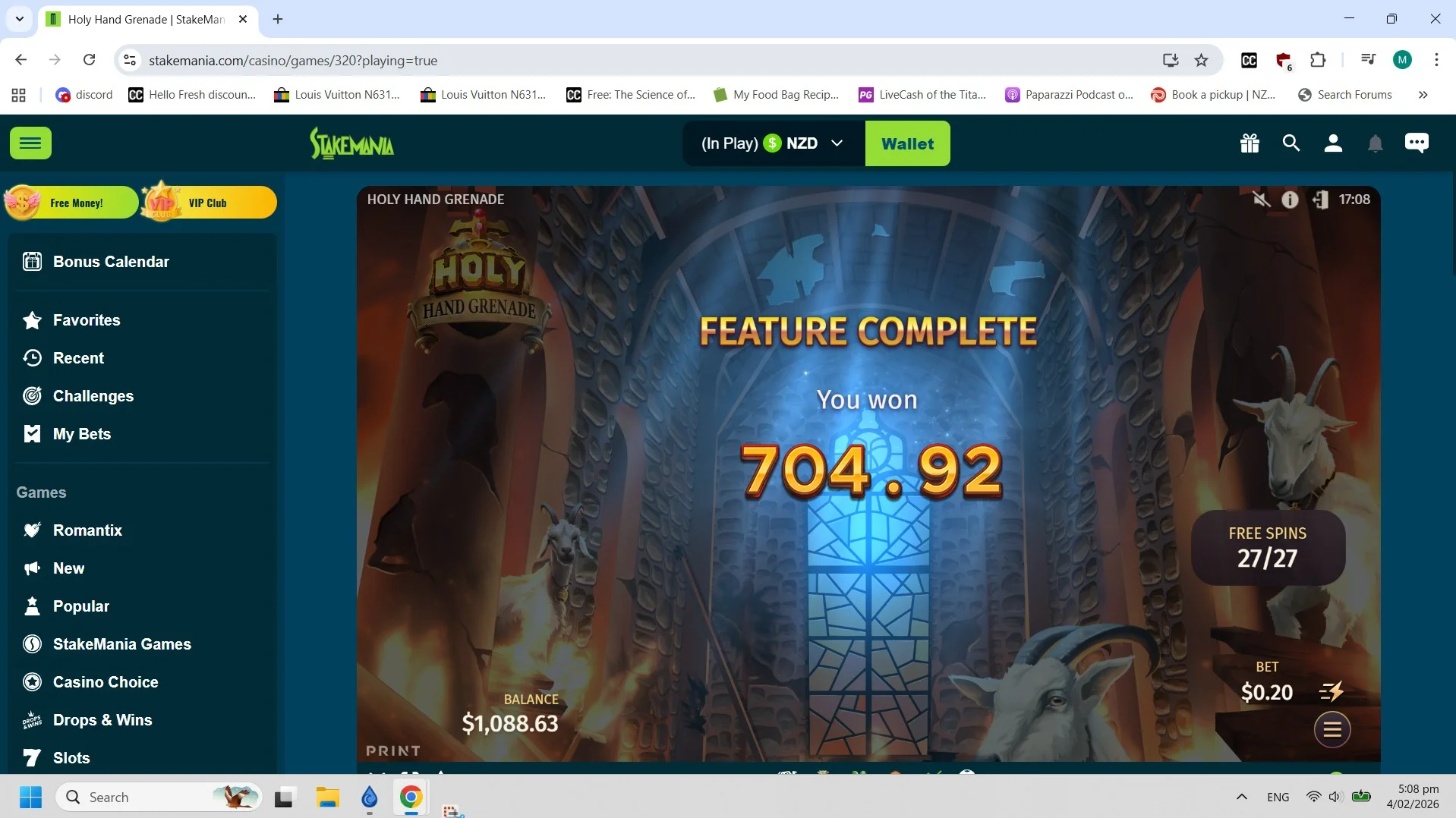Screen dimensions: 1456x818
Task: Open the discord bookmark
Action: (84, 95)
